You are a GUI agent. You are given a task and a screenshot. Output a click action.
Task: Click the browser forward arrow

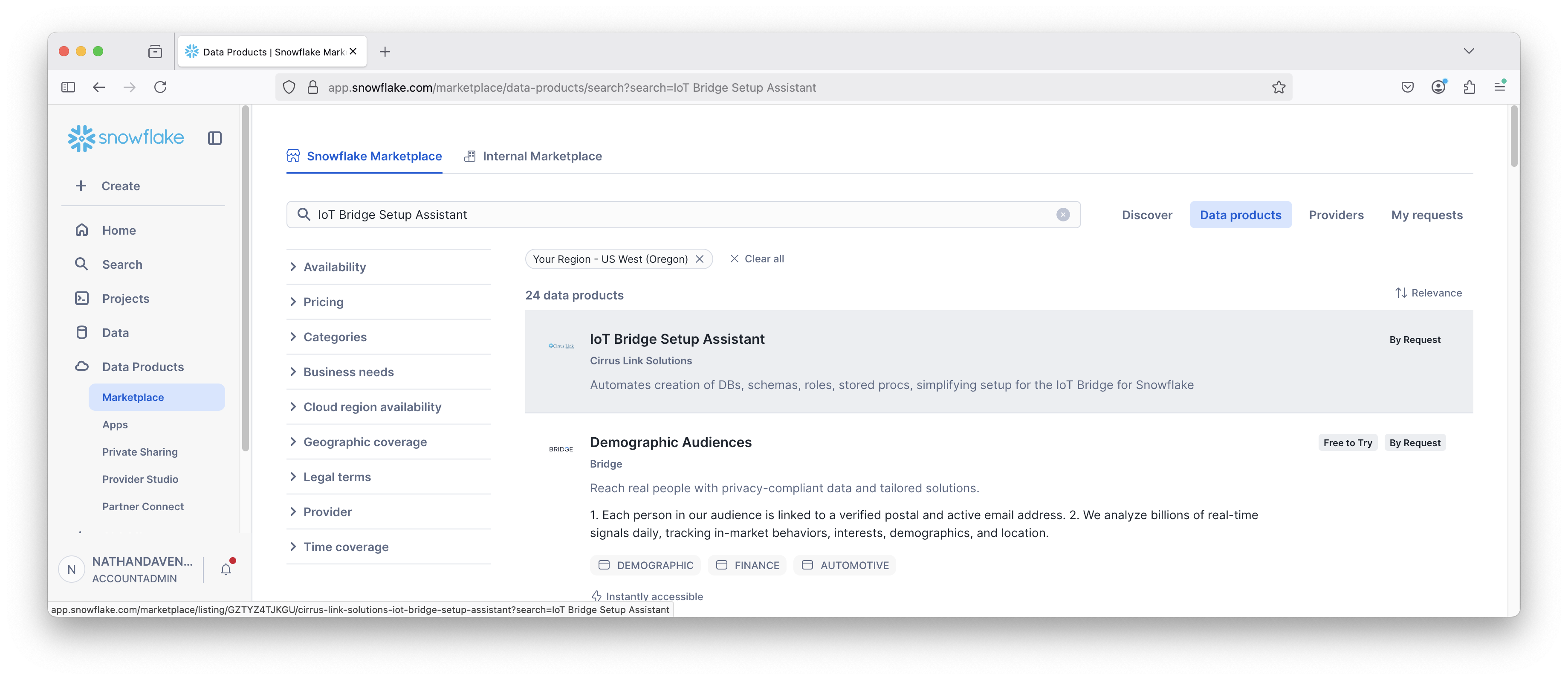130,87
